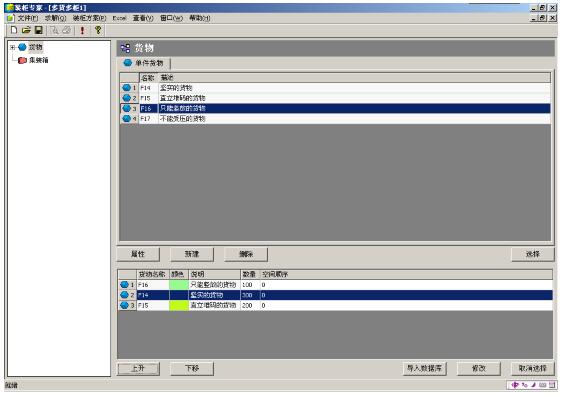
Task: Click the 修改 button
Action: pyautogui.click(x=479, y=368)
